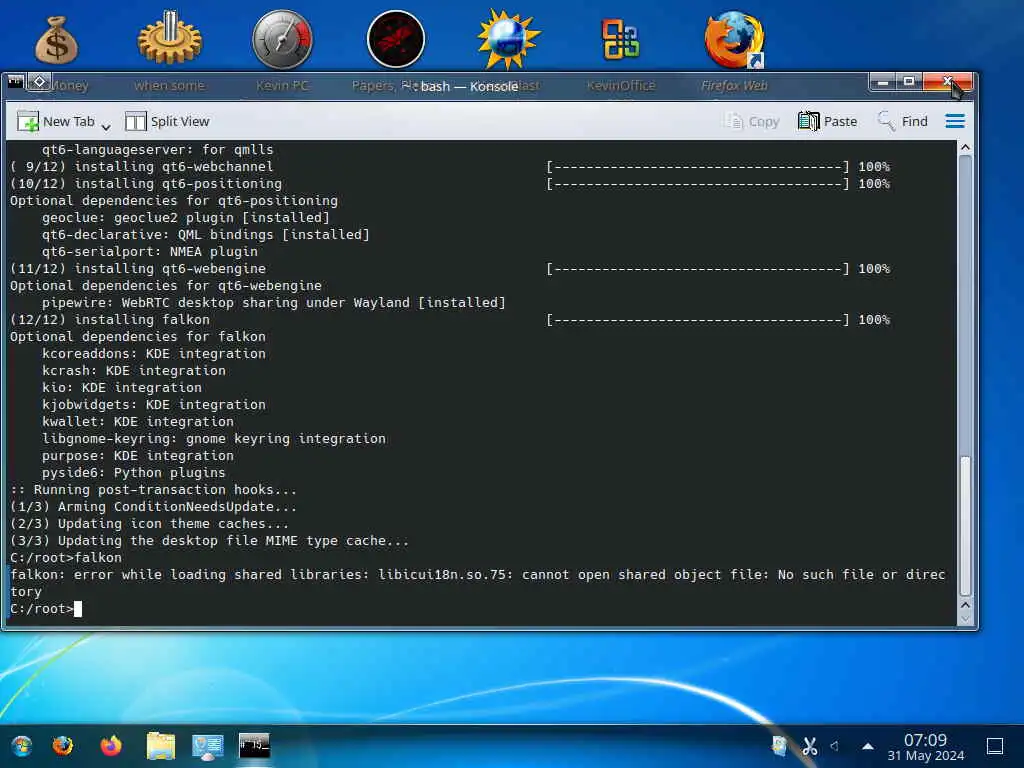Expand hidden system tray icons arrow
The width and height of the screenshot is (1024, 768).
[x=868, y=746]
